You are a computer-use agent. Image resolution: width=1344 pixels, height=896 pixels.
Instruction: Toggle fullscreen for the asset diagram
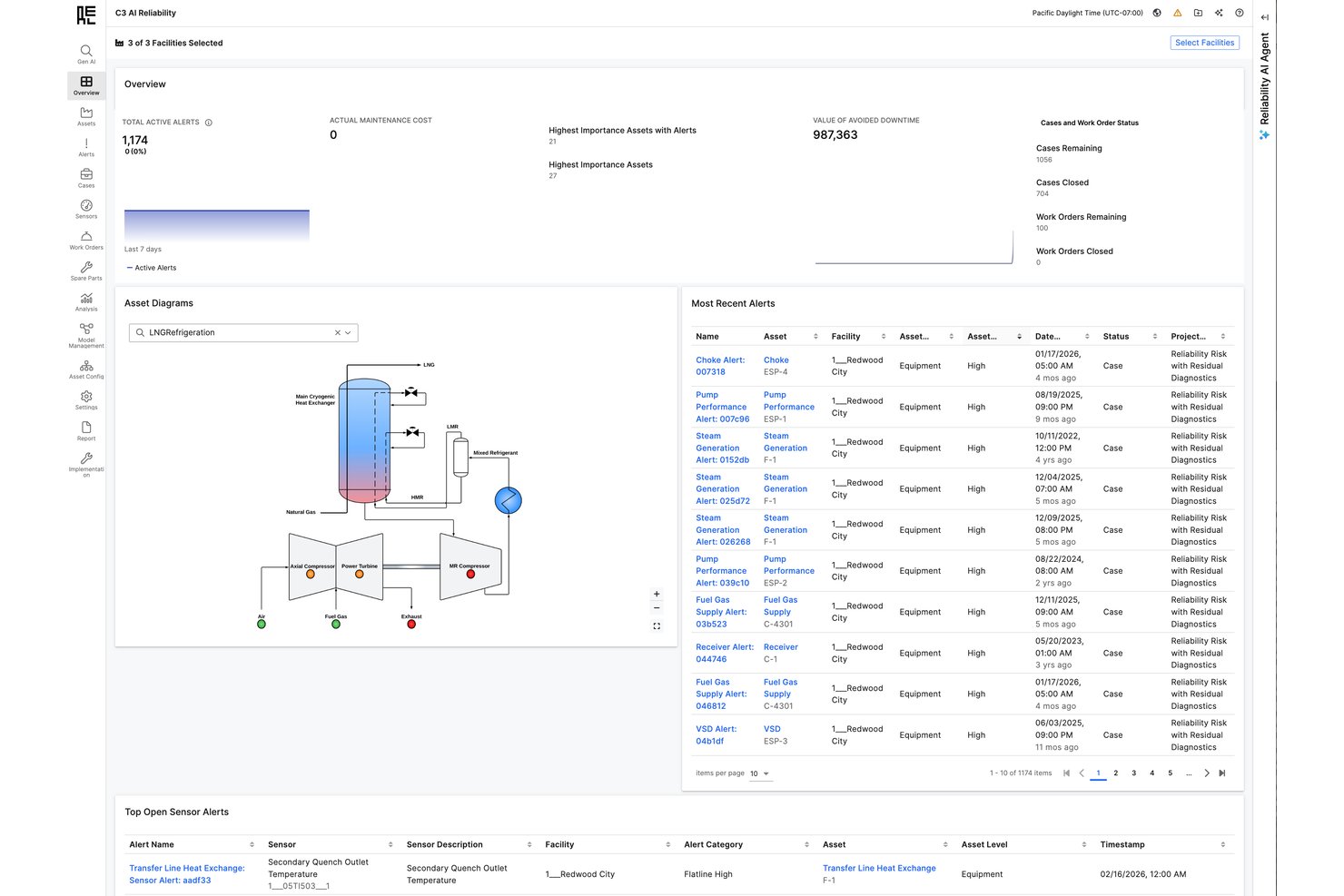(x=657, y=626)
